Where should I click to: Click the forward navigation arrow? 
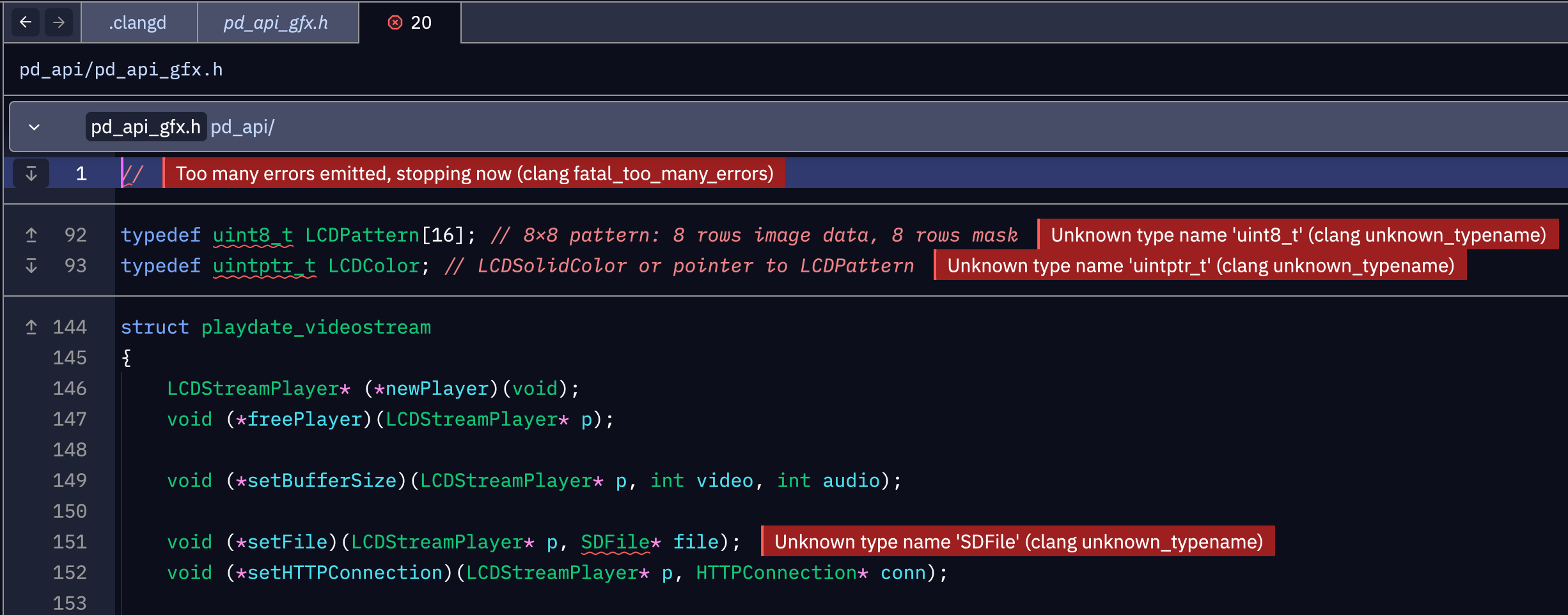[59, 22]
